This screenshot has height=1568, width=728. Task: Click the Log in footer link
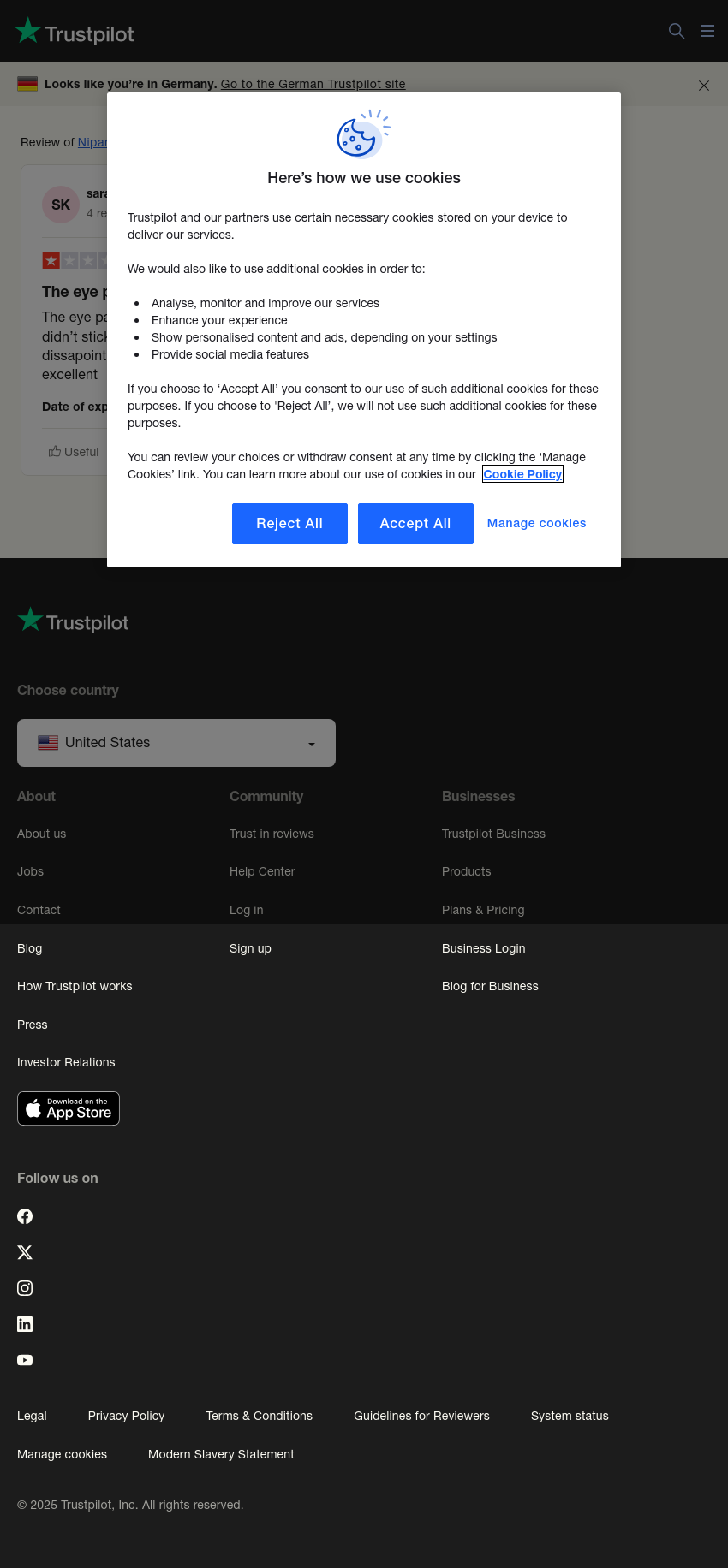pyautogui.click(x=246, y=910)
